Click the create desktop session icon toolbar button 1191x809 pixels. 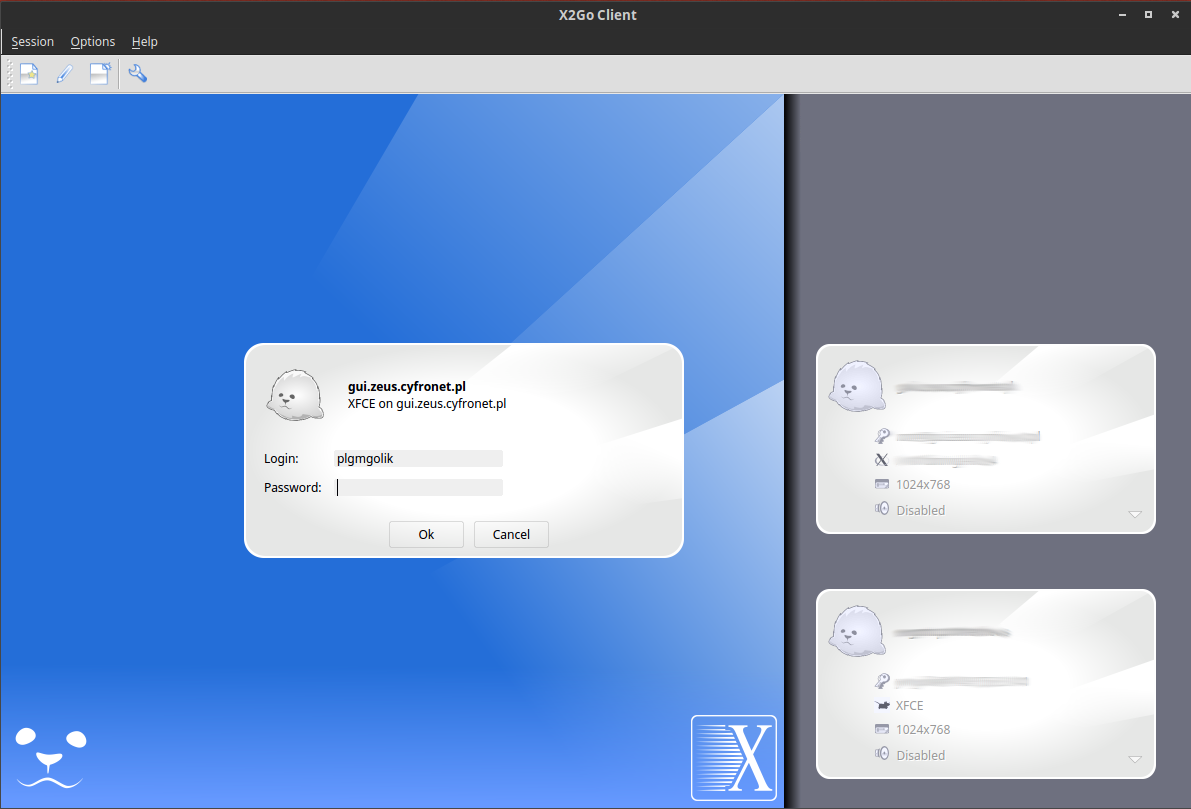pos(100,74)
